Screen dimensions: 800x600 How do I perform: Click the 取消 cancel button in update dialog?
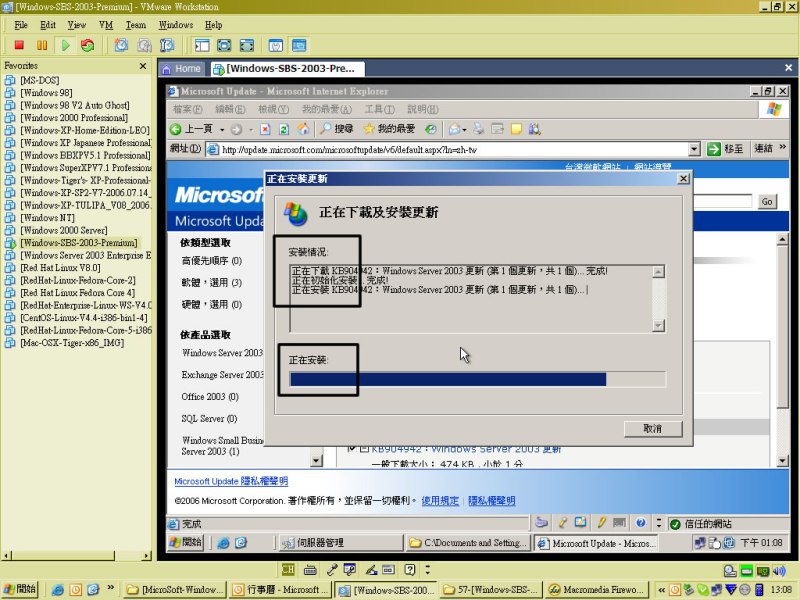(653, 429)
